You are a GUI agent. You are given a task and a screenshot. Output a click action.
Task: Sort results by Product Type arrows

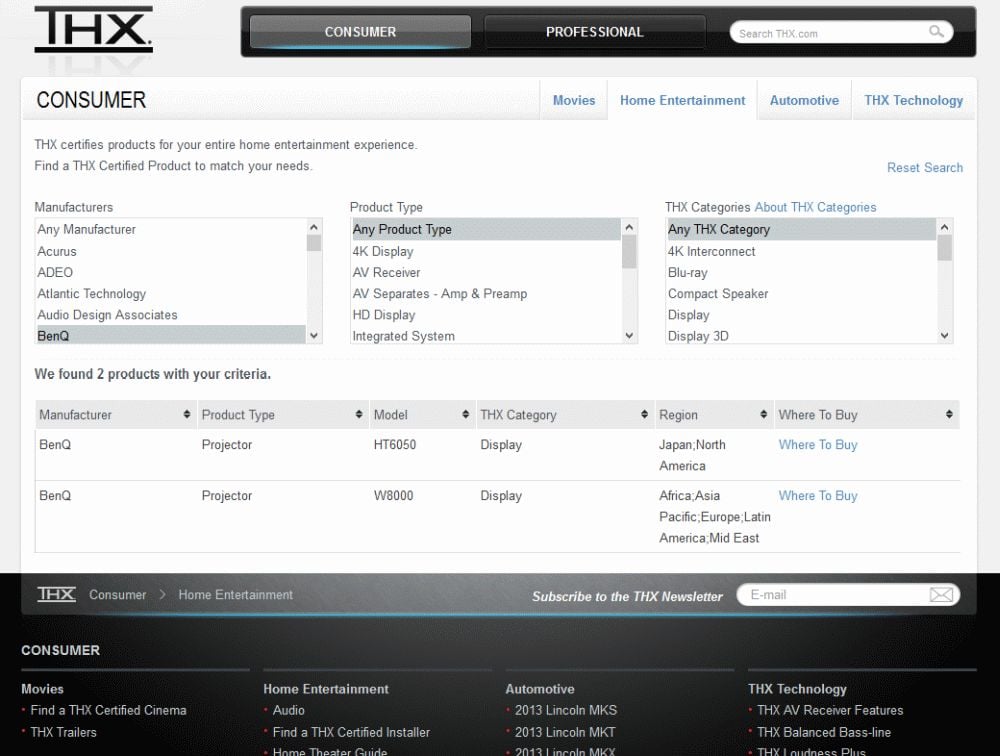pos(359,415)
